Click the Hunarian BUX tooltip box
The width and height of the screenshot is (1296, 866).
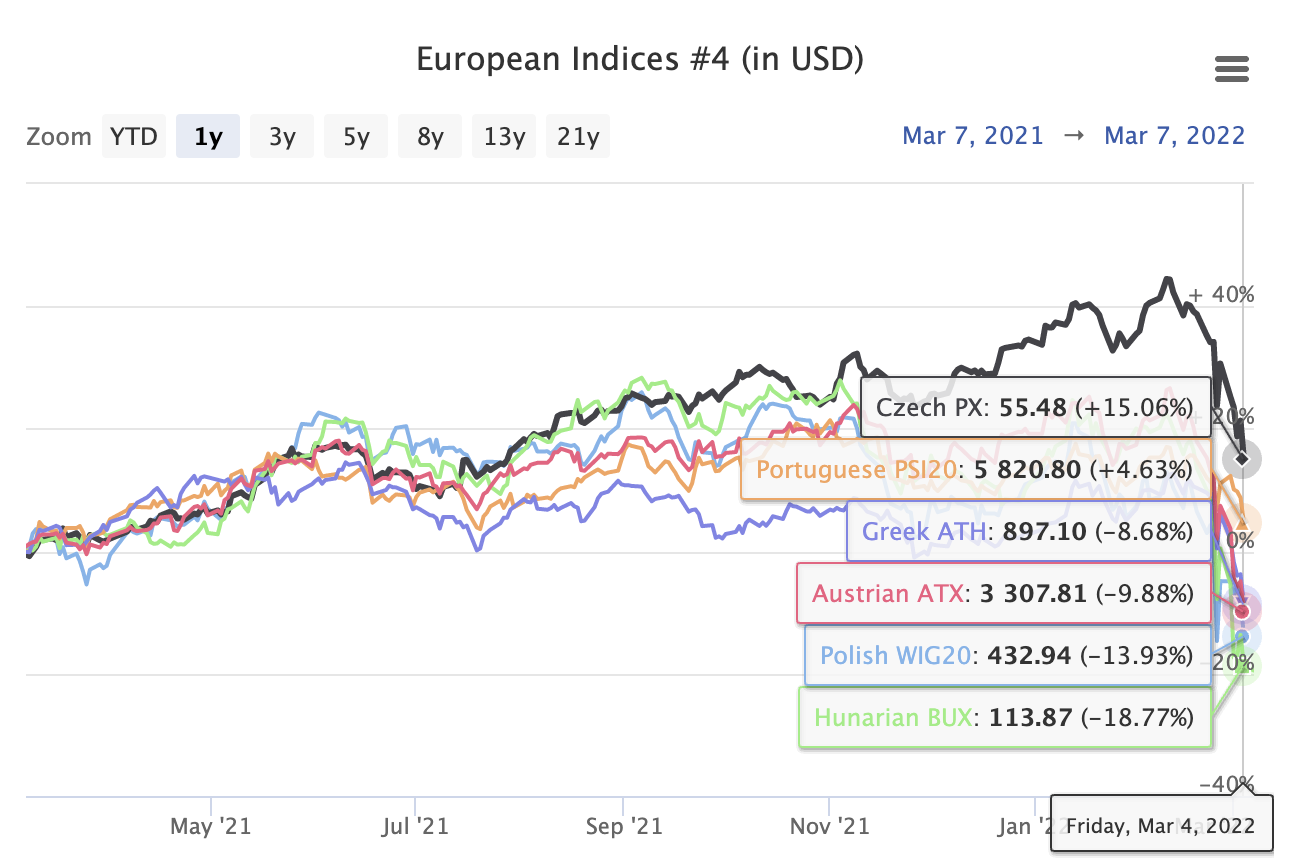pyautogui.click(x=1004, y=717)
